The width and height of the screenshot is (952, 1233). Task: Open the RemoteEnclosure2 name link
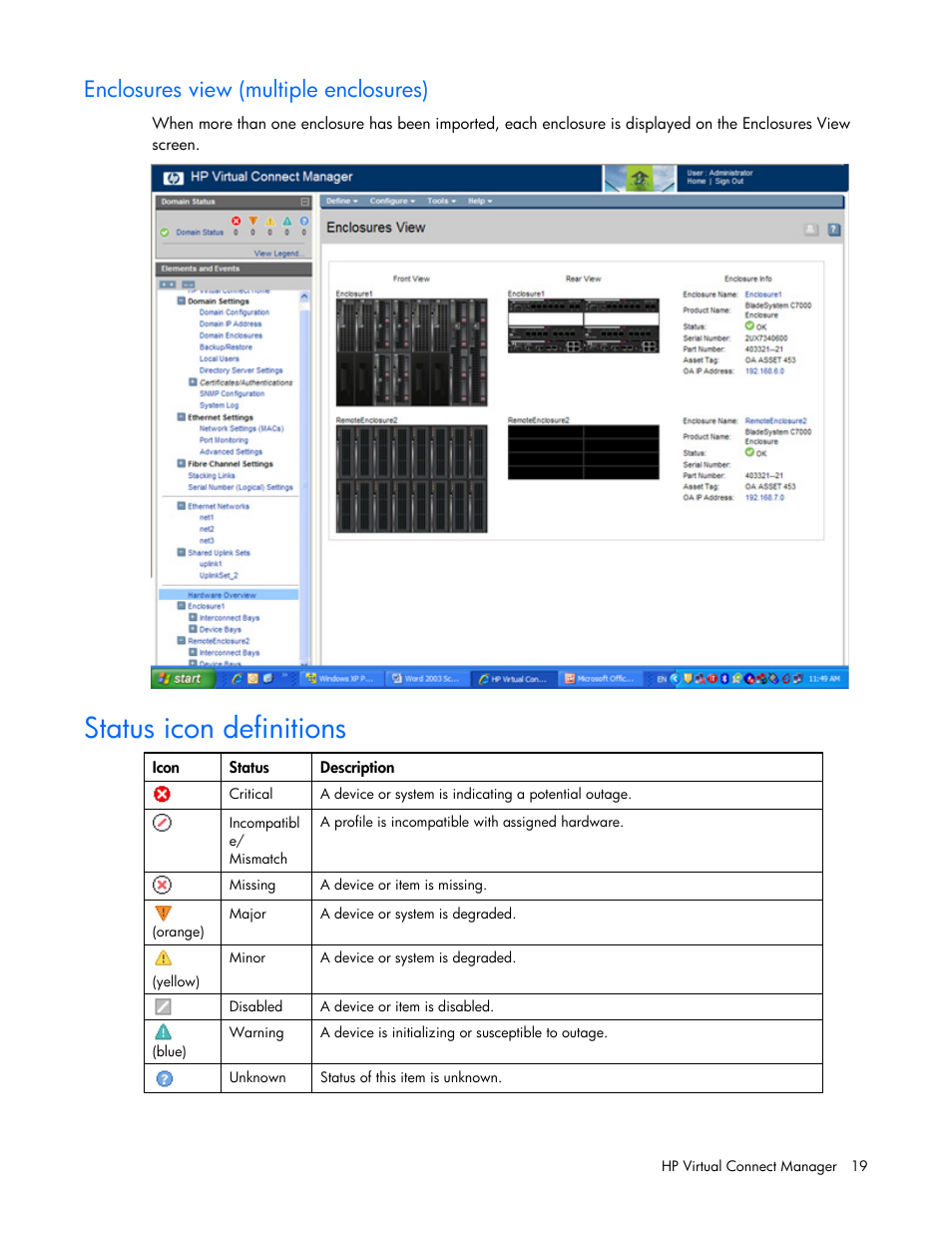point(775,421)
